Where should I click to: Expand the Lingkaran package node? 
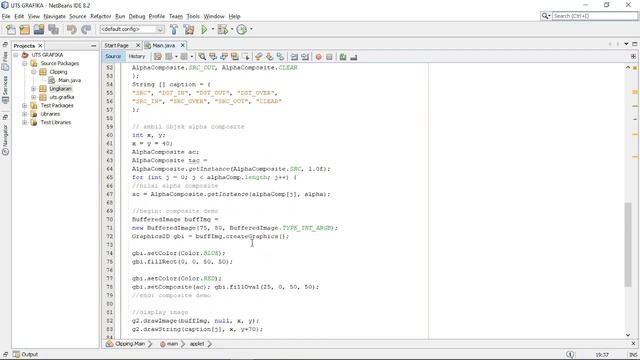pyautogui.click(x=34, y=89)
